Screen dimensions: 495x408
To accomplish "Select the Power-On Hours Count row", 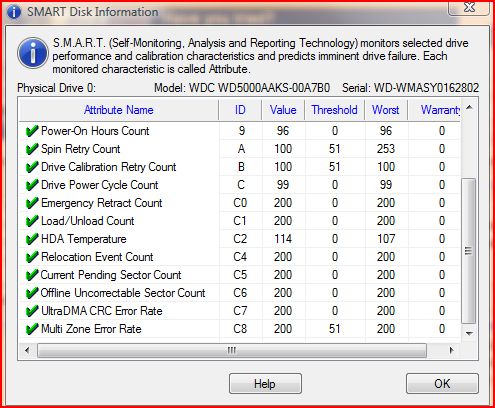I will [x=240, y=131].
